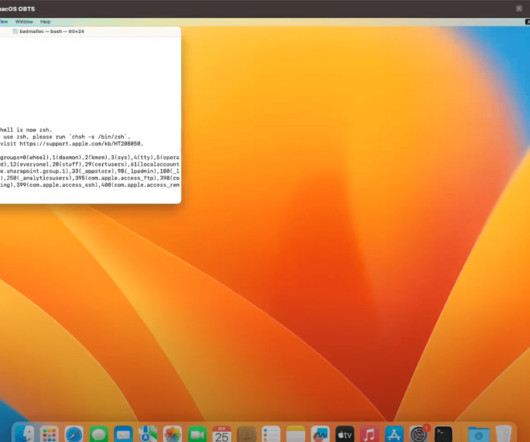530x442 pixels.
Task: Launch Freeform from the dock
Action: [x=320, y=434]
